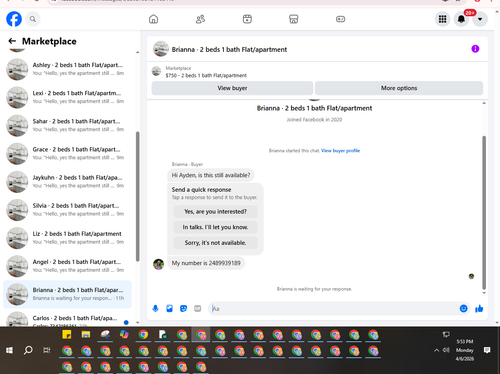
Task: Open Liz's apartment conversation
Action: 67,238
